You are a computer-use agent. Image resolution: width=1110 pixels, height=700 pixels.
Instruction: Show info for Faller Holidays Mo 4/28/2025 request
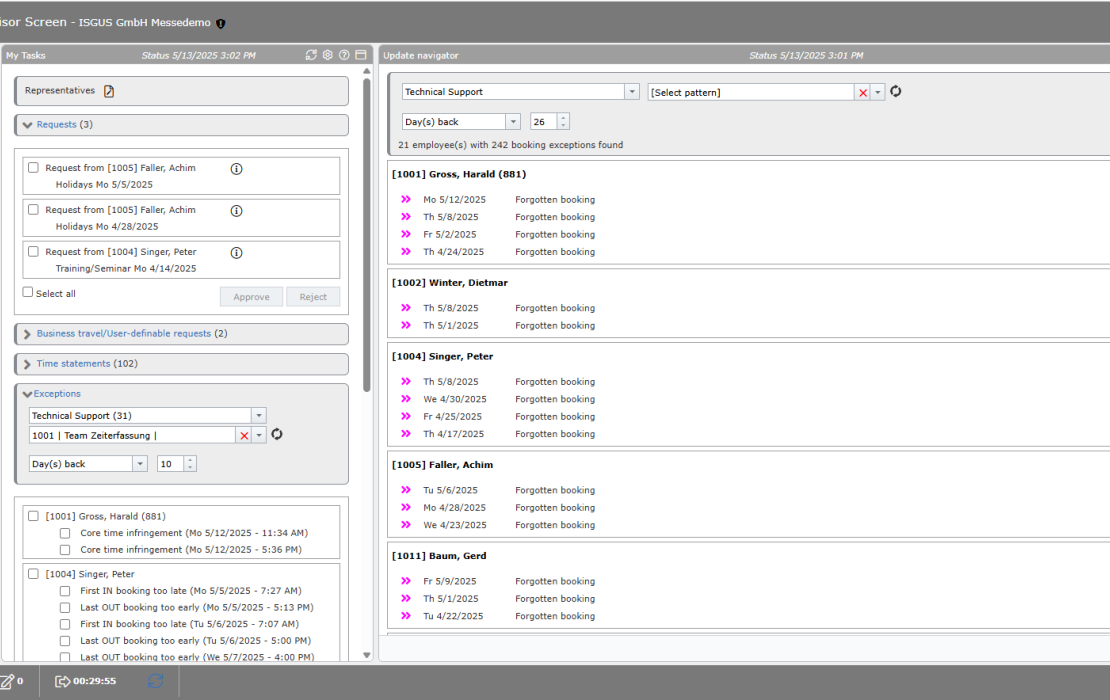[236, 211]
